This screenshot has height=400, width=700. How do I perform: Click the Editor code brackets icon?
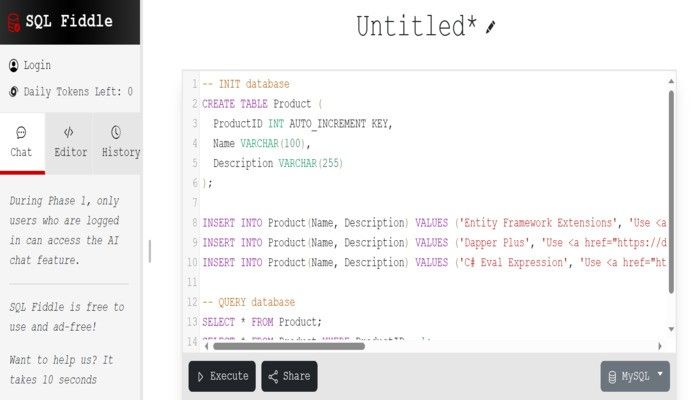pos(68,132)
